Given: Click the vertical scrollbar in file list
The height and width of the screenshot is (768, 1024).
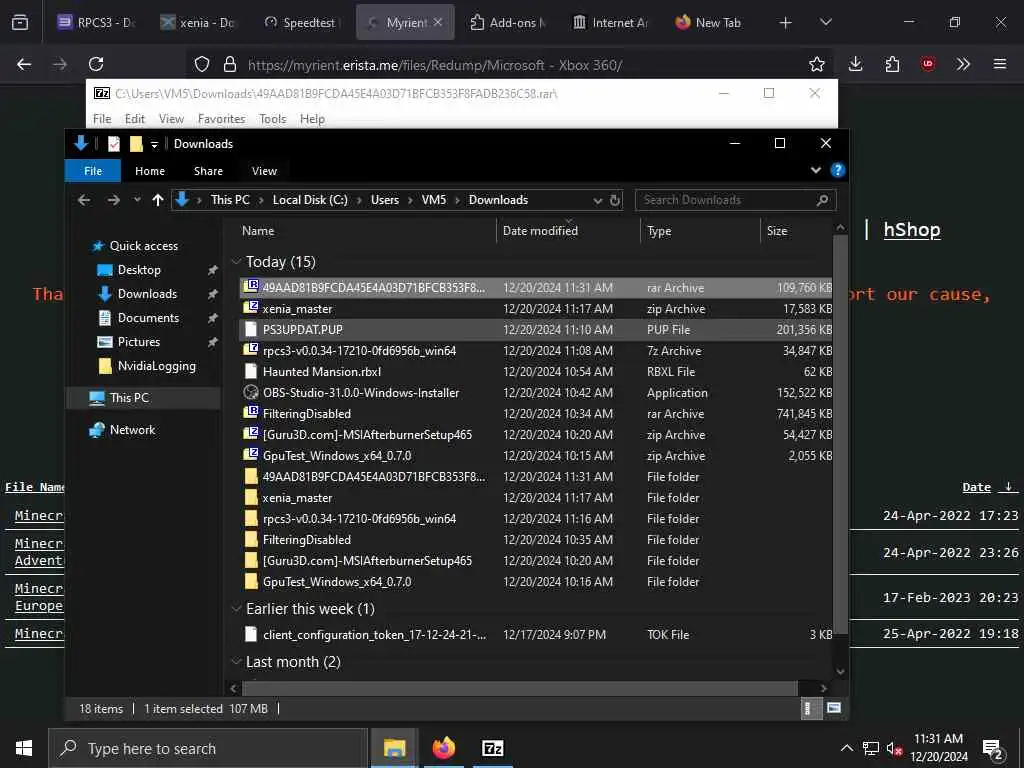Looking at the screenshot, I should tap(840, 434).
